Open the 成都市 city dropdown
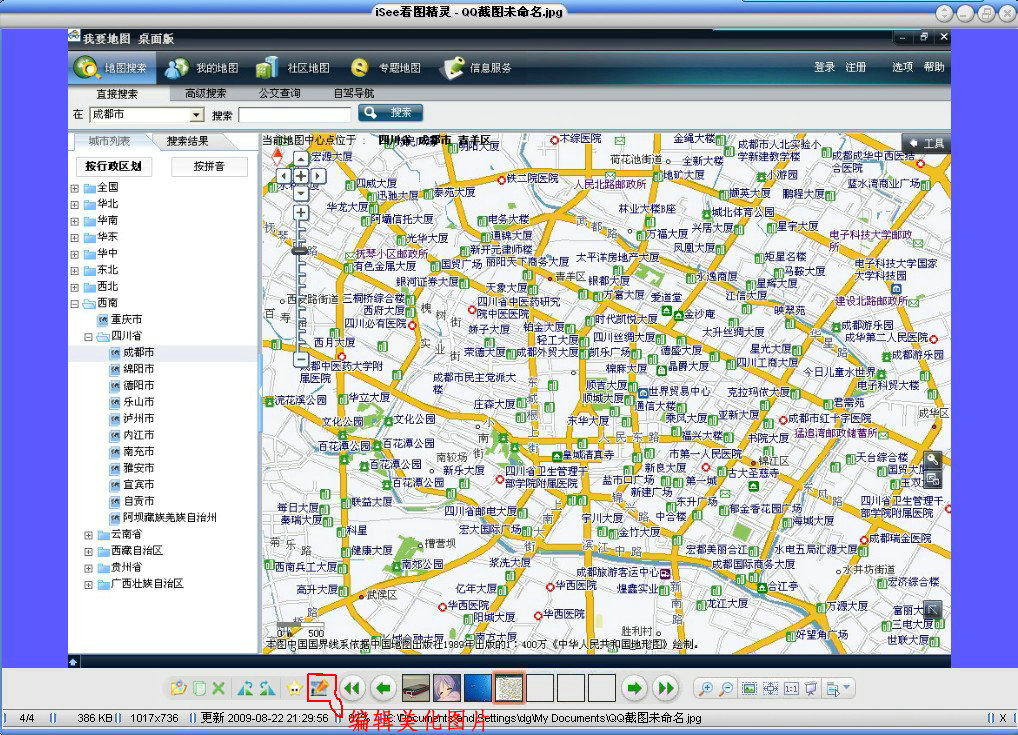 (x=147, y=114)
